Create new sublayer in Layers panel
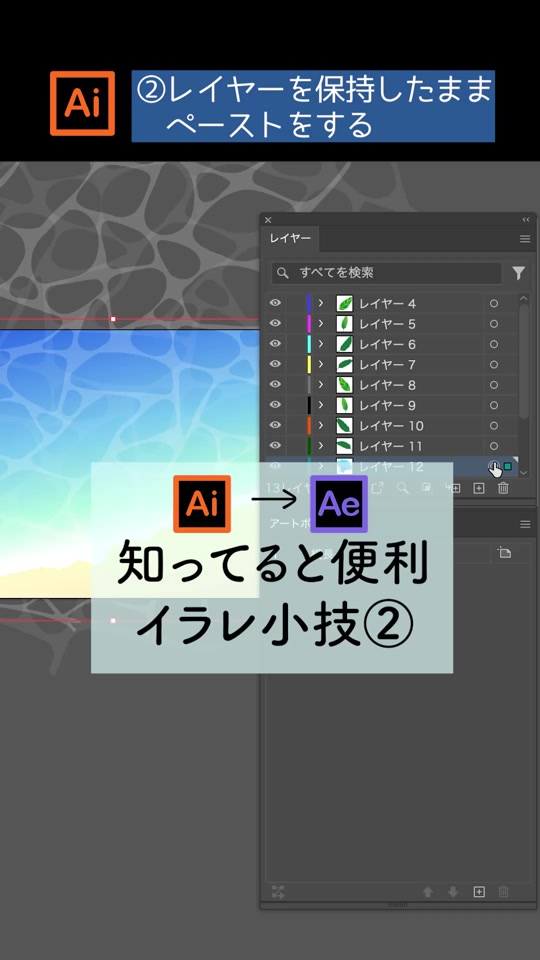 [x=454, y=488]
